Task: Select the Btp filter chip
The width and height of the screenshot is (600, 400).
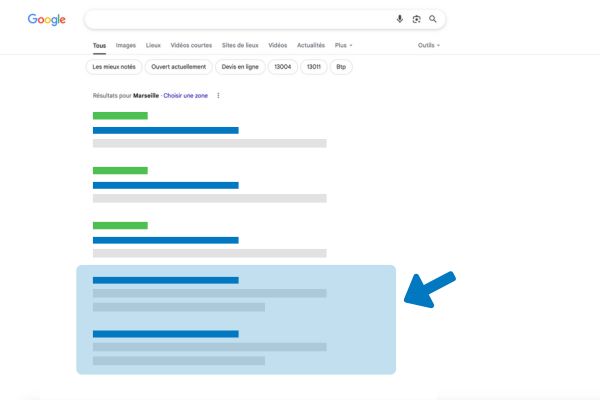Action: coord(341,67)
